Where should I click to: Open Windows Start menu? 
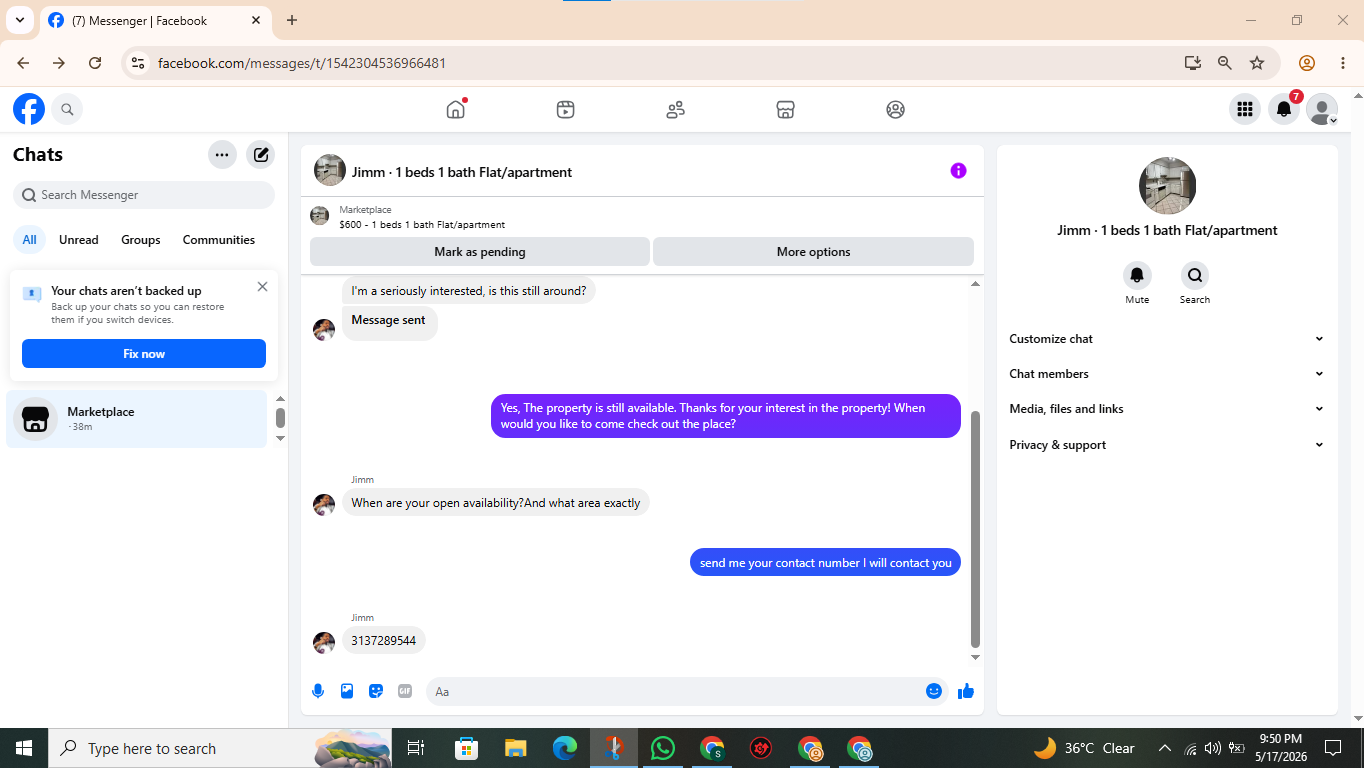tap(24, 748)
